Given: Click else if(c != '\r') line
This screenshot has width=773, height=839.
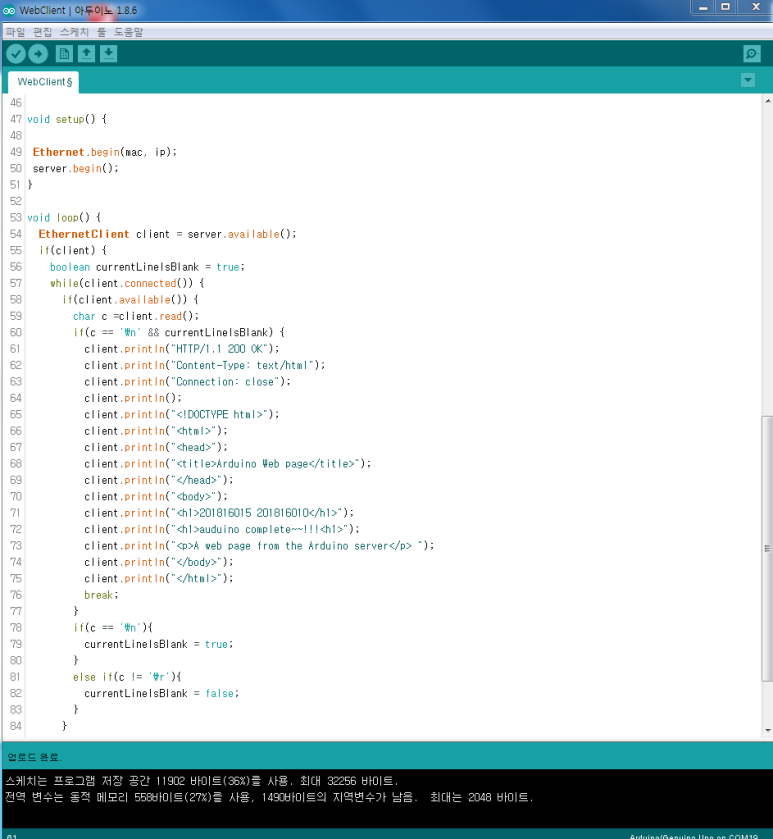Looking at the screenshot, I should click(x=127, y=677).
